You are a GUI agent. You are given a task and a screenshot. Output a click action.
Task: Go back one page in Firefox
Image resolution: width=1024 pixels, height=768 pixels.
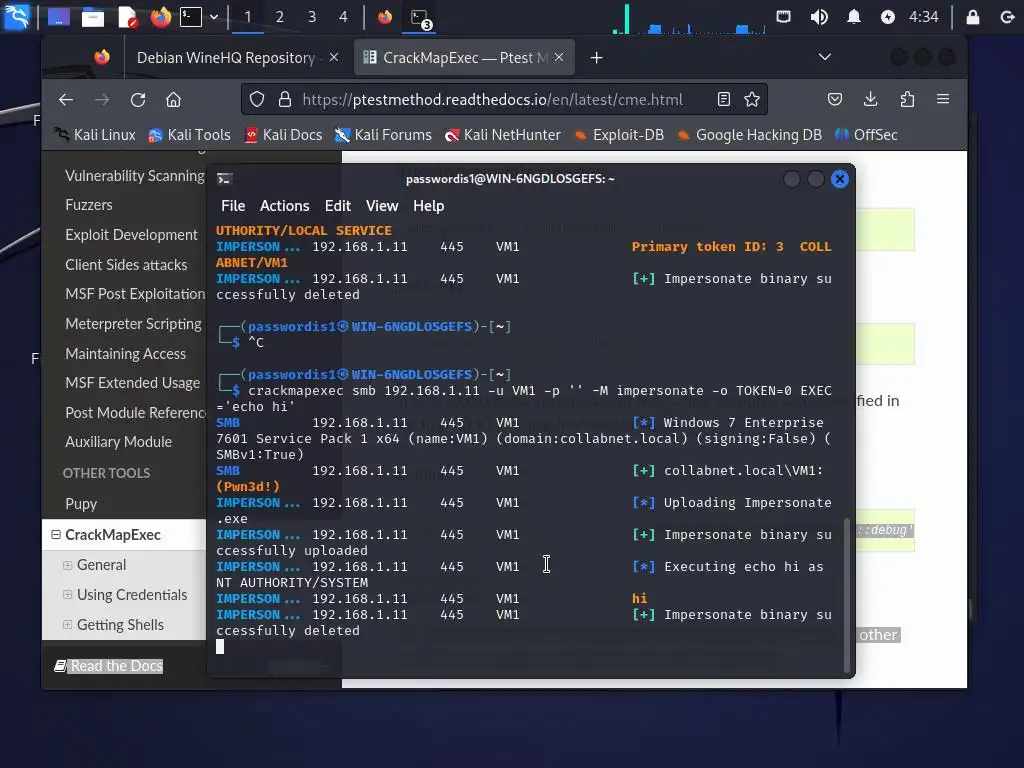point(66,99)
